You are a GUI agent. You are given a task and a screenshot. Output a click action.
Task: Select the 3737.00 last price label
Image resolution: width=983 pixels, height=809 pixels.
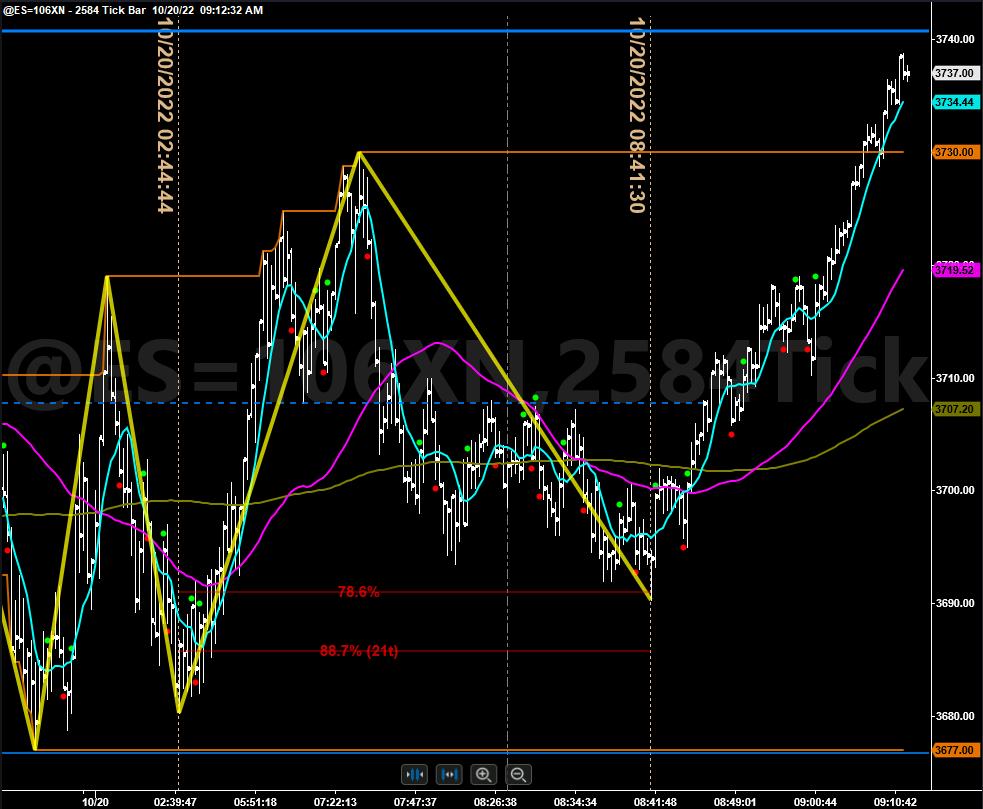pos(954,73)
